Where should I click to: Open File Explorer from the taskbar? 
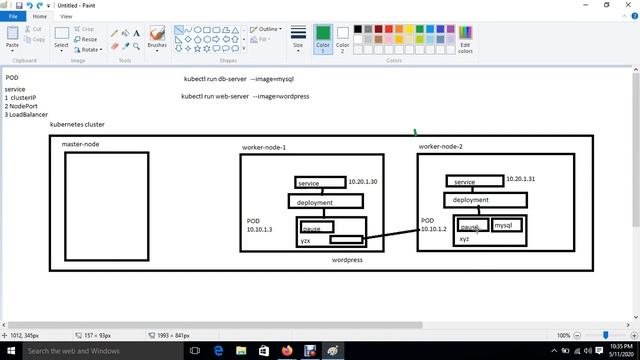pos(241,351)
